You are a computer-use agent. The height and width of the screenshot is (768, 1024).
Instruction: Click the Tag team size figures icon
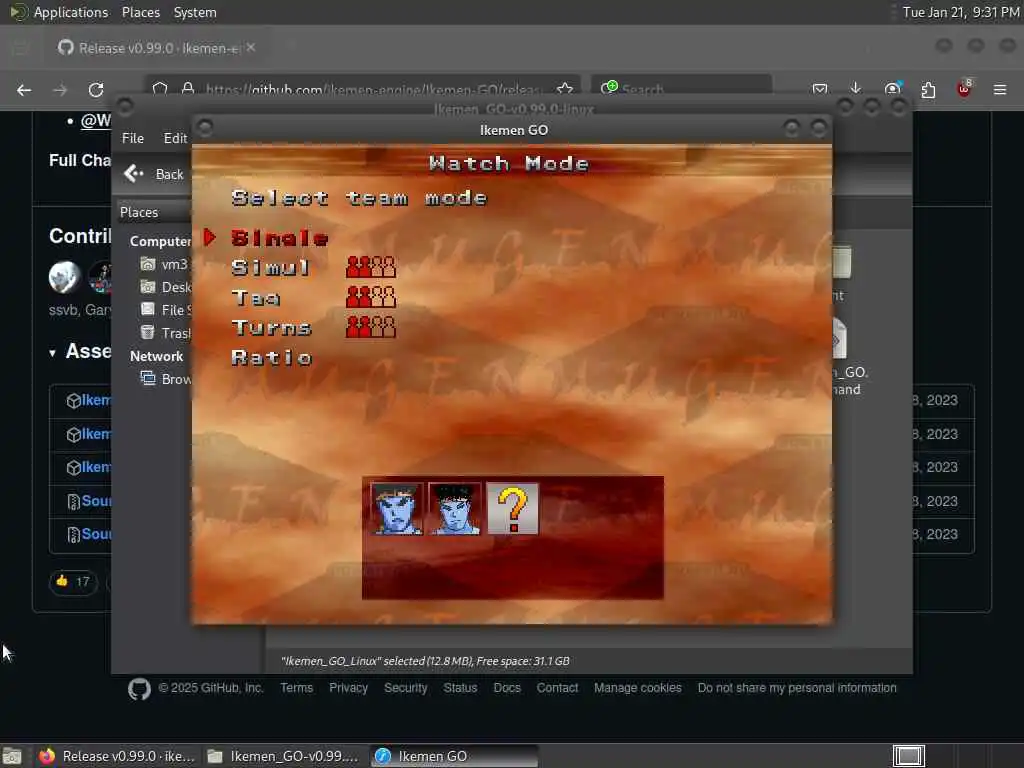[371, 297]
